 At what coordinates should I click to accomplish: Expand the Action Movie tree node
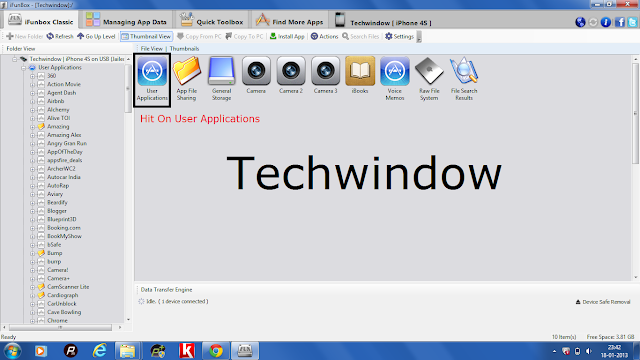(x=32, y=84)
